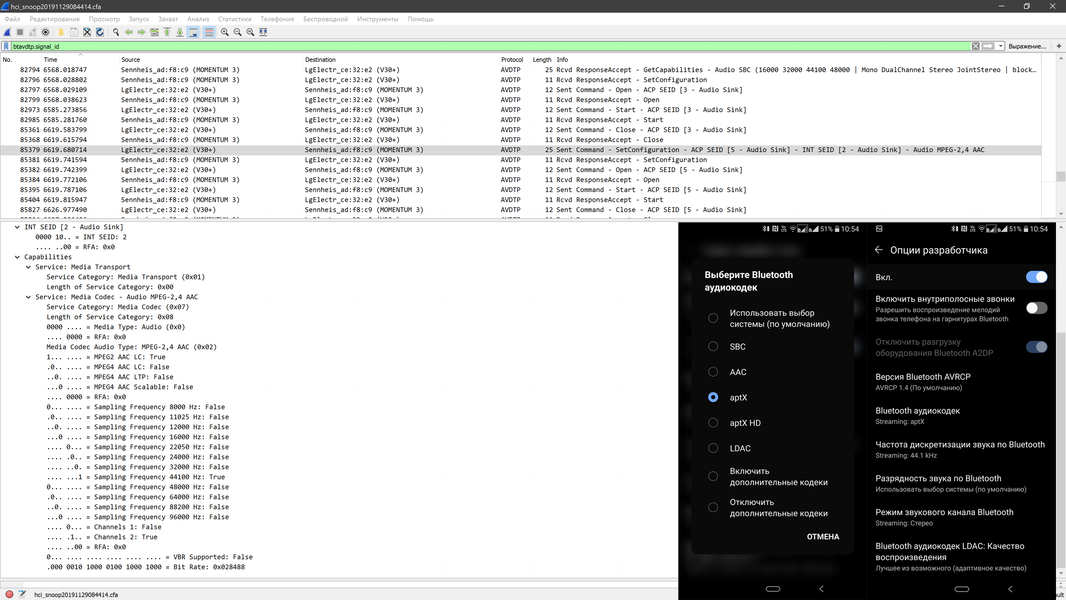The width and height of the screenshot is (1066, 600).
Task: Sort packets by Source column header
Action: (131, 60)
